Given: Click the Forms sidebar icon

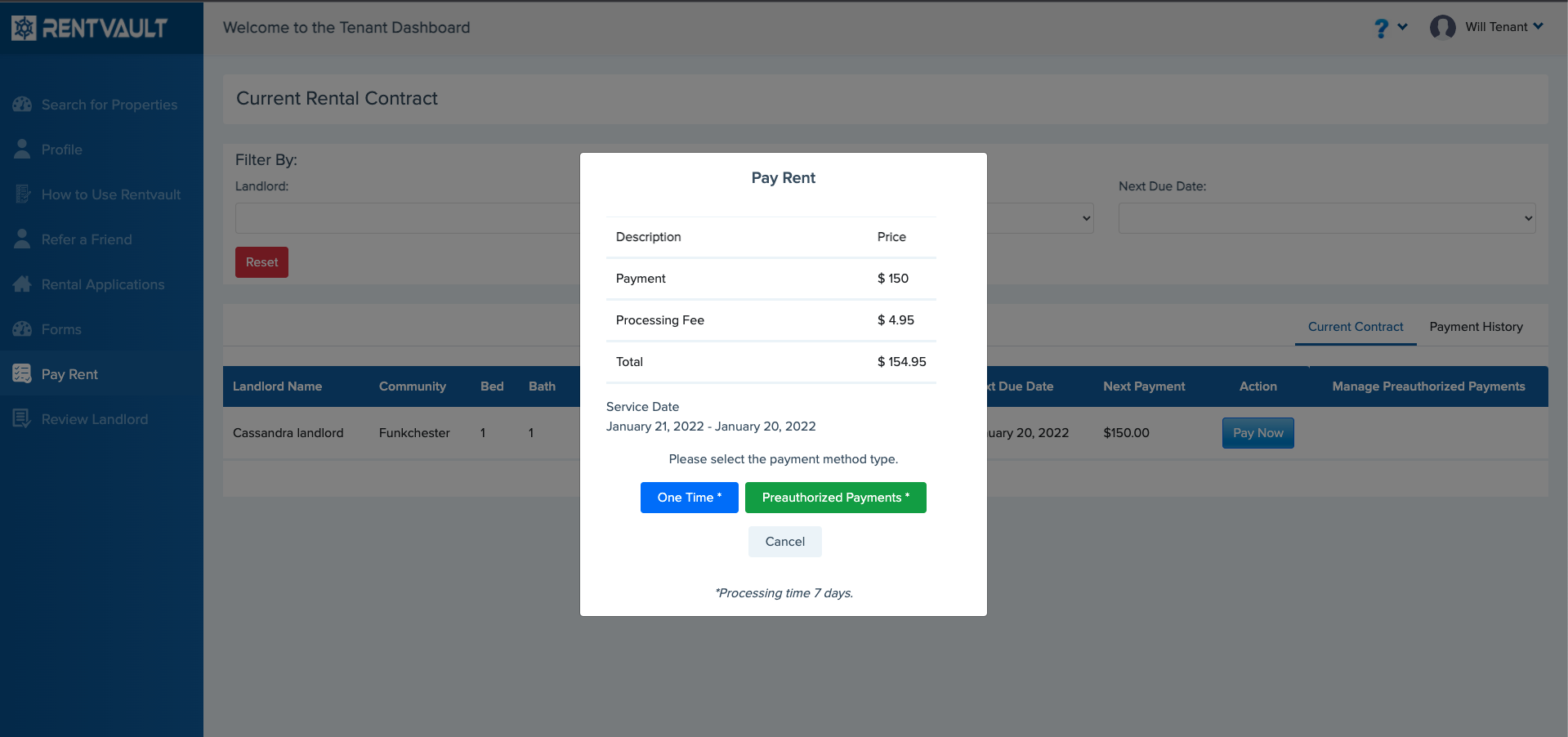Looking at the screenshot, I should 22,329.
